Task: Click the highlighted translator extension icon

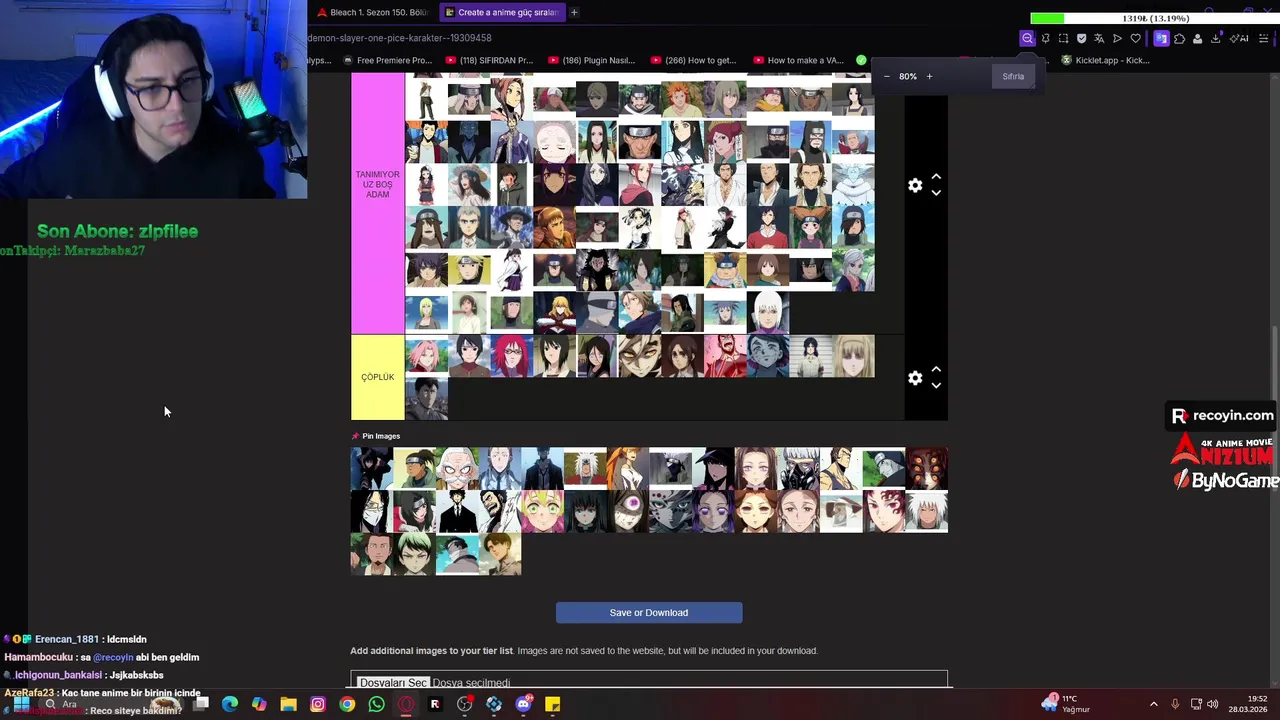Action: (1161, 38)
